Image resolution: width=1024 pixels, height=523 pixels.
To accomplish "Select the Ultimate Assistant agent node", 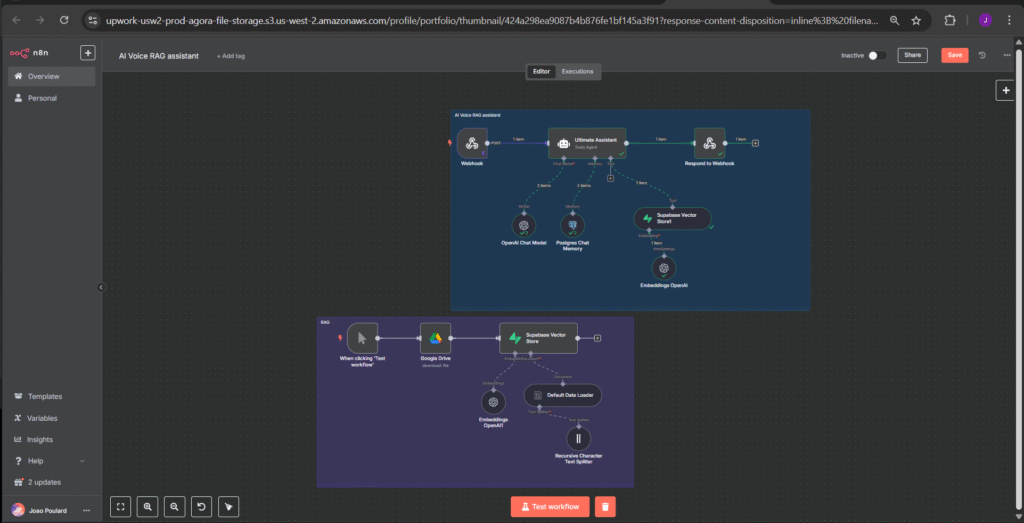I will point(587,143).
